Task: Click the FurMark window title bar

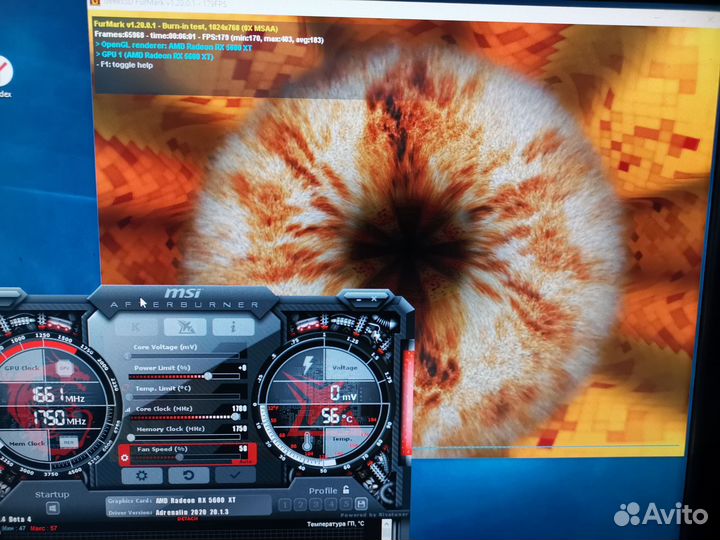Action: 400,4
